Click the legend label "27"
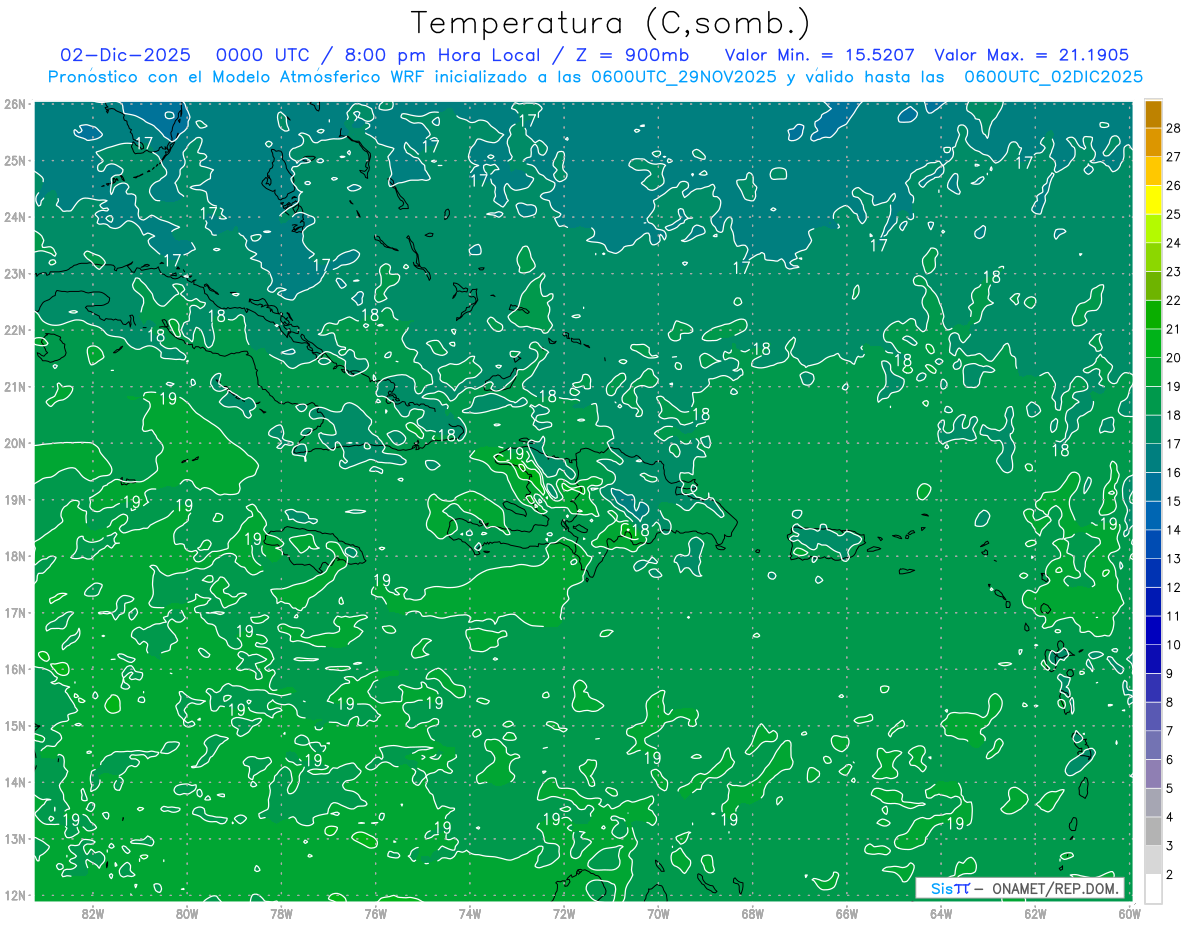The image size is (1200, 927). pos(1173,157)
